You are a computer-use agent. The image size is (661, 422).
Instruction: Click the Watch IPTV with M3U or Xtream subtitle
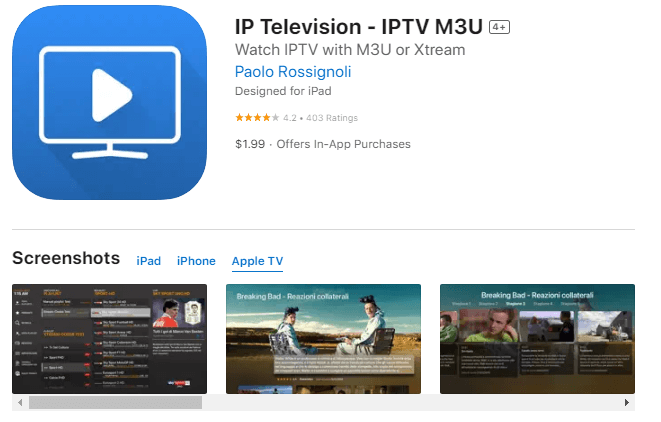pos(350,50)
